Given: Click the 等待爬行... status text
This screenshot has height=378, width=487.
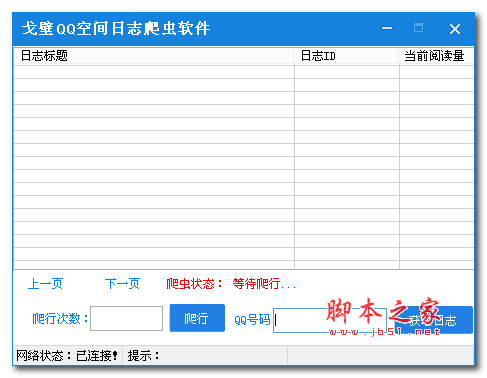Looking at the screenshot, I should point(264,284).
